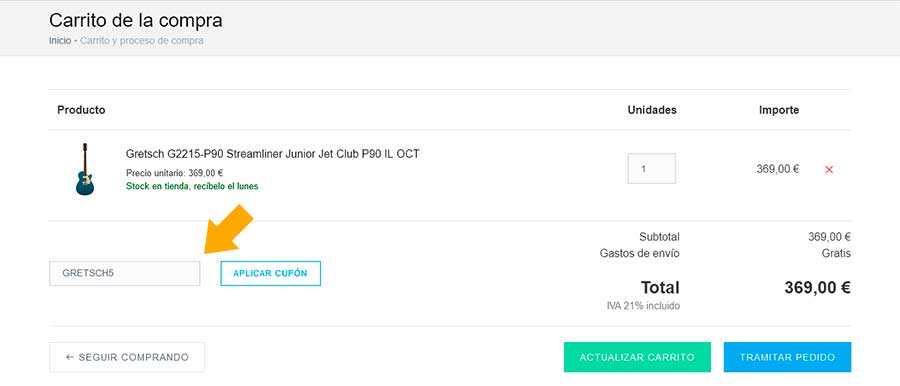
Task: Click the Unidades column header
Action: (652, 110)
